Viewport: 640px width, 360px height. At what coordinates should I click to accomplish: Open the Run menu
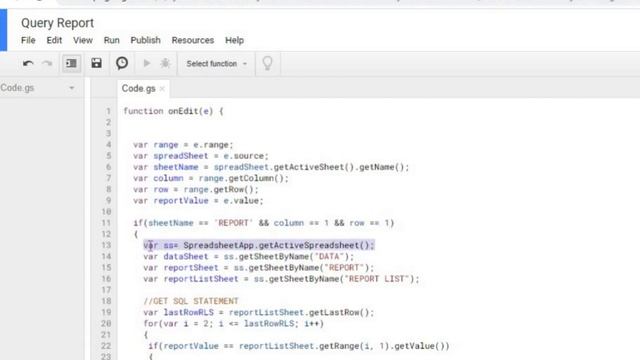click(x=111, y=40)
